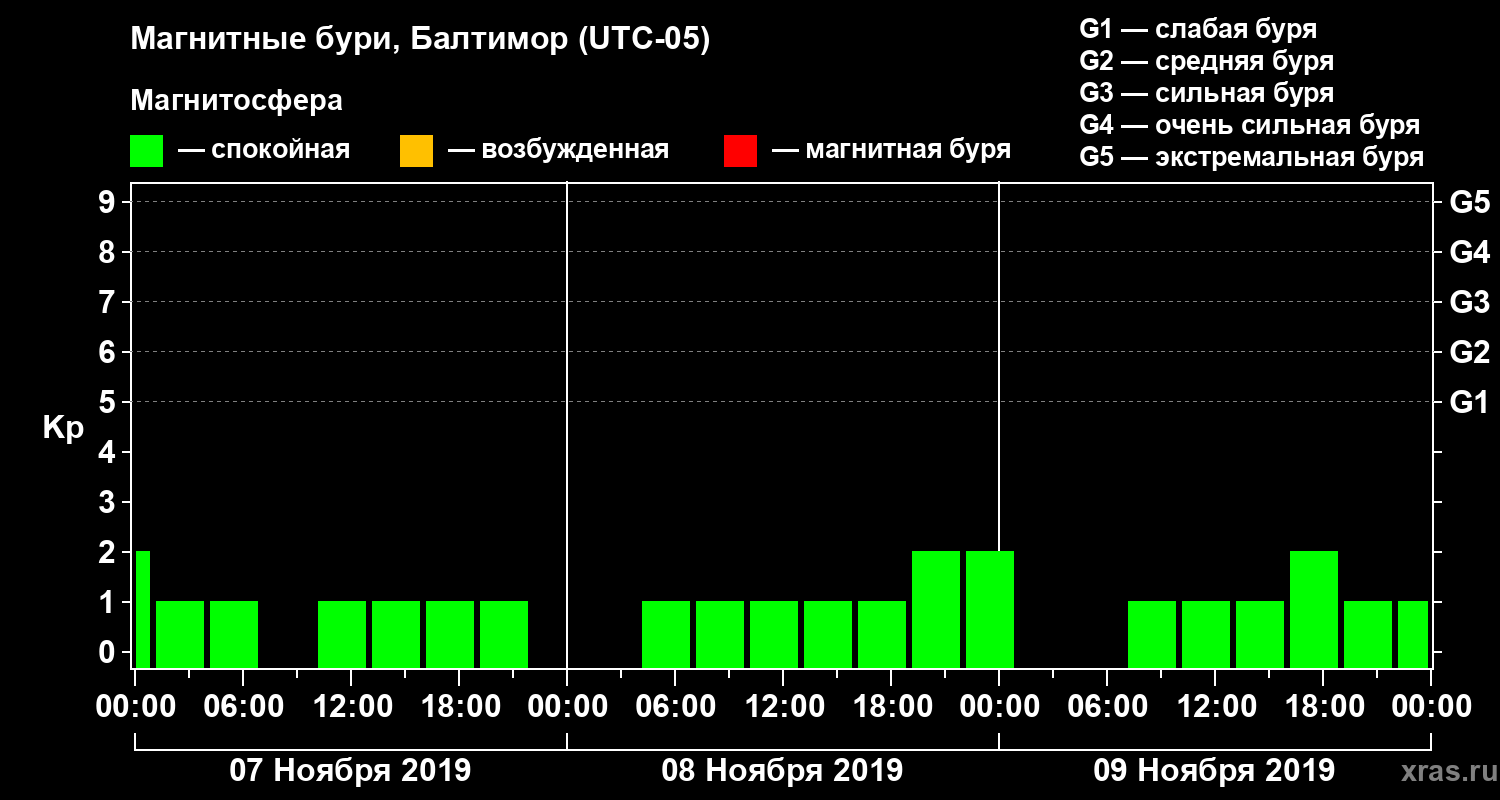Click the '12:00' time label under 07 Ноября
1500x800 pixels.
point(351,707)
